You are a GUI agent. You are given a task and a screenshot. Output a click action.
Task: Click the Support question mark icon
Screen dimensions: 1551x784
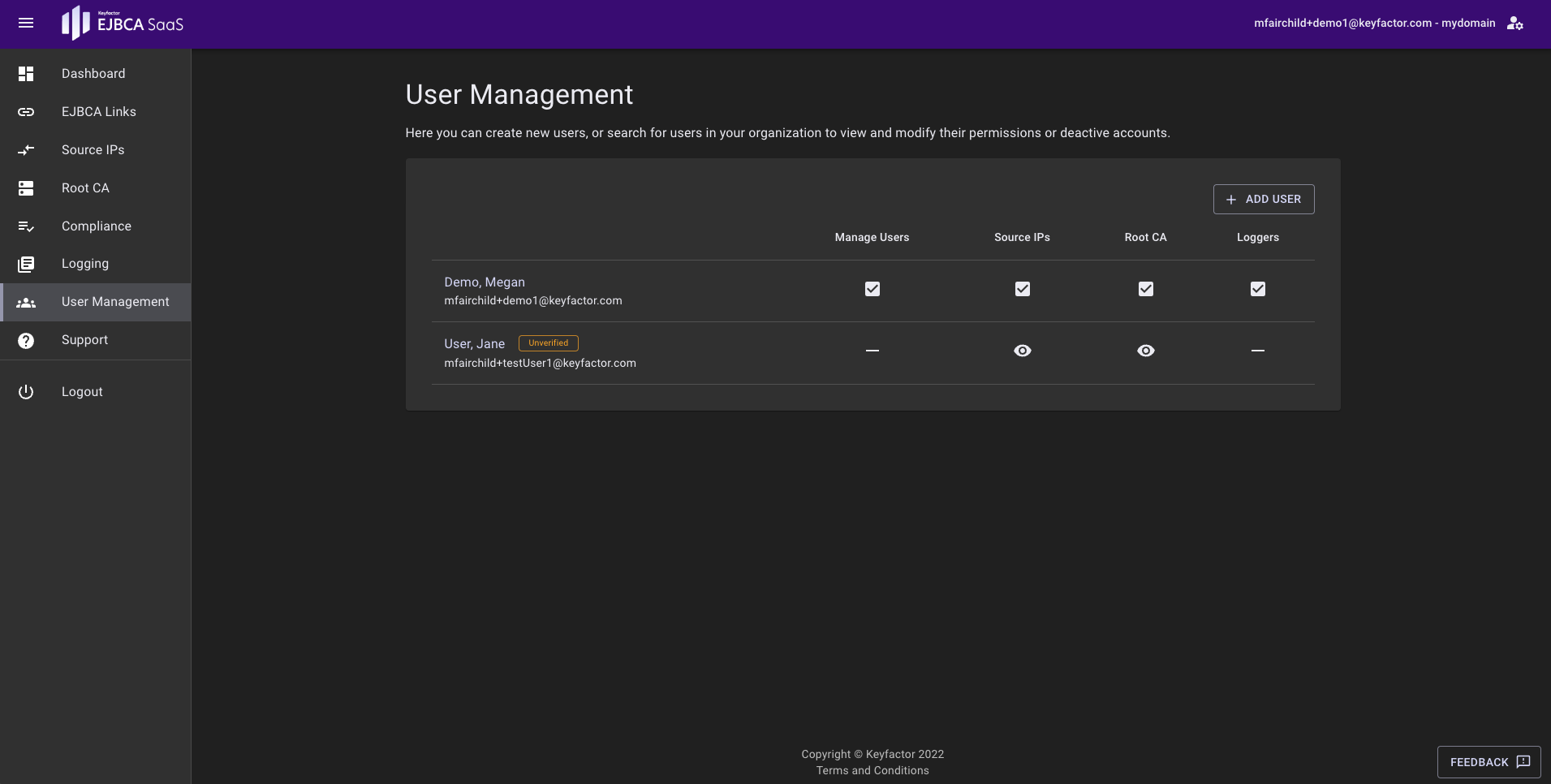pyautogui.click(x=26, y=341)
